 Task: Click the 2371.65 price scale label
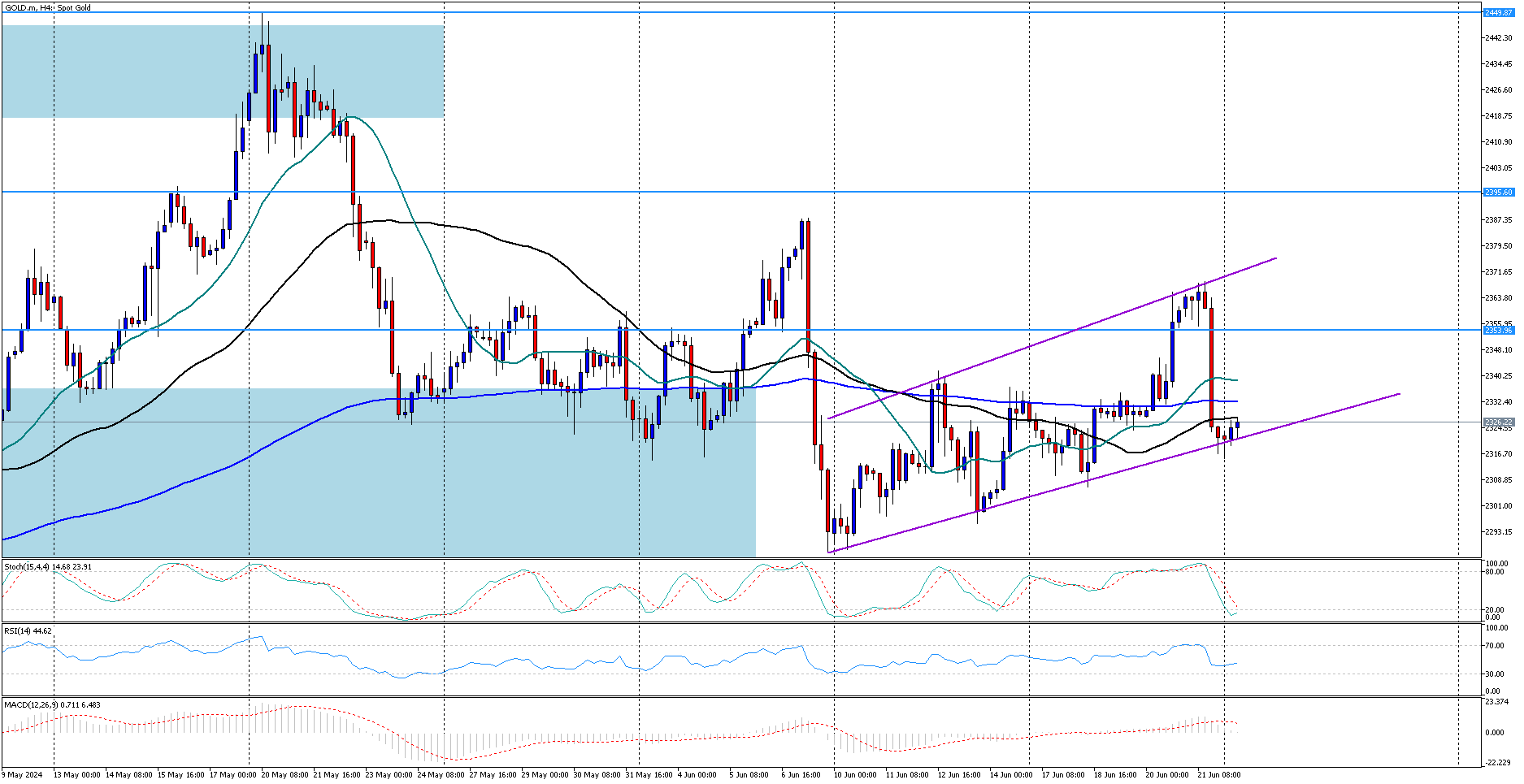tap(1498, 272)
